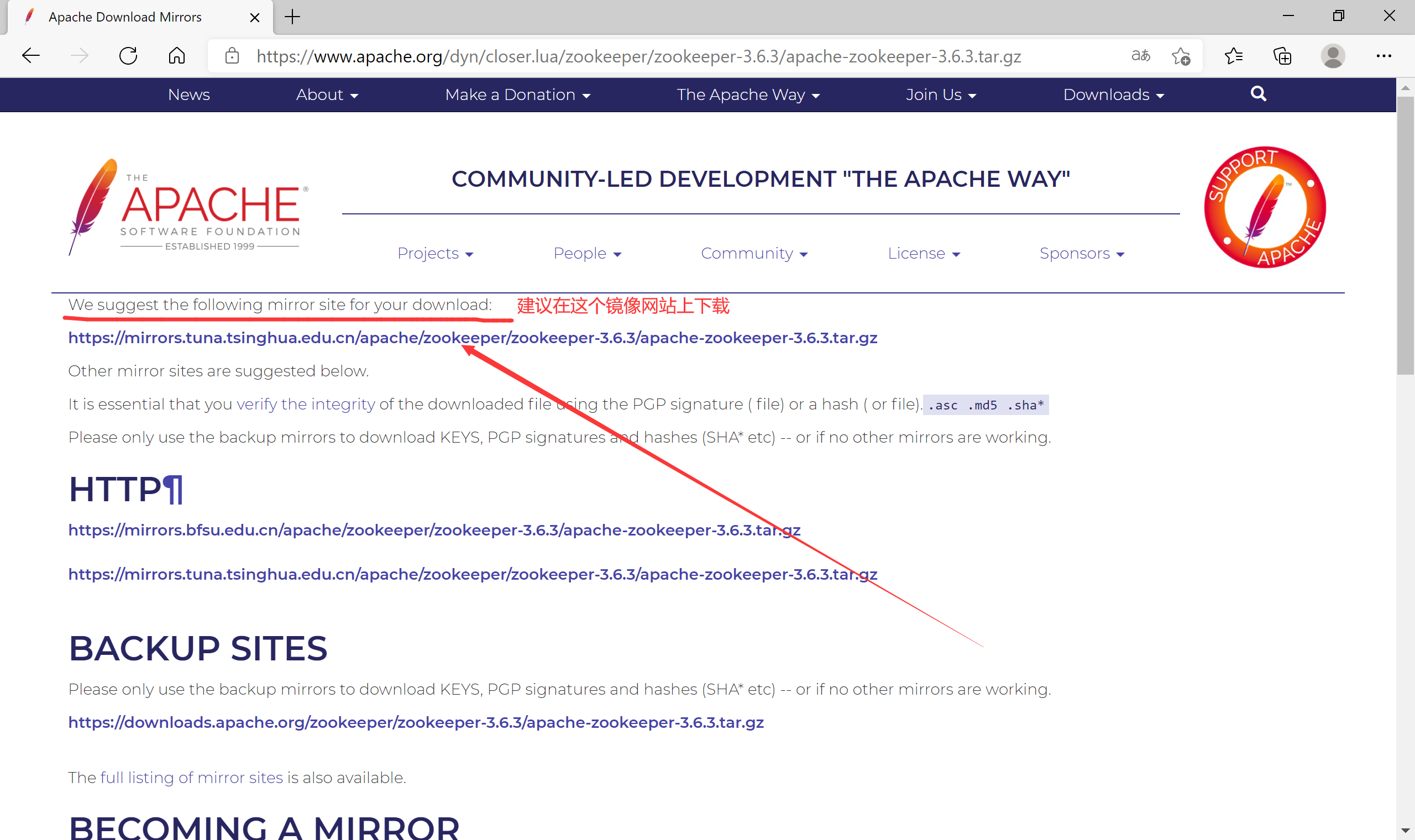Expand the Downloads dropdown menu
This screenshot has height=840, width=1415.
tap(1113, 95)
